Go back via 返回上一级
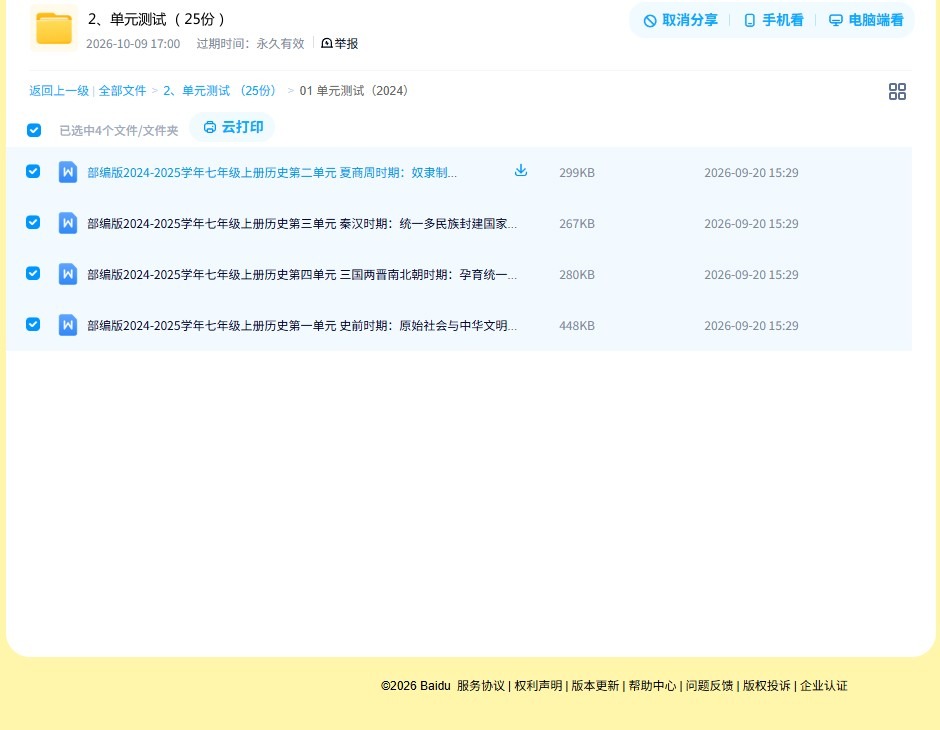 coord(59,91)
